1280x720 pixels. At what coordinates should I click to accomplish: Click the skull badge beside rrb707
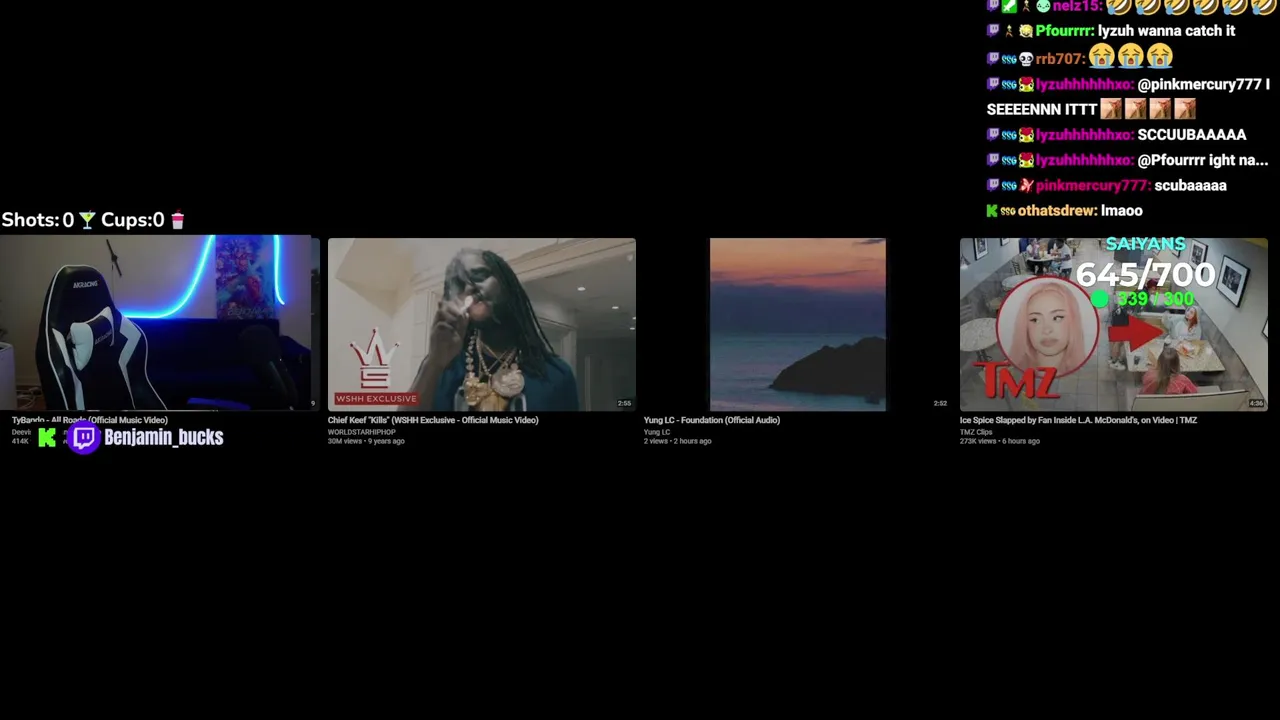point(1026,59)
